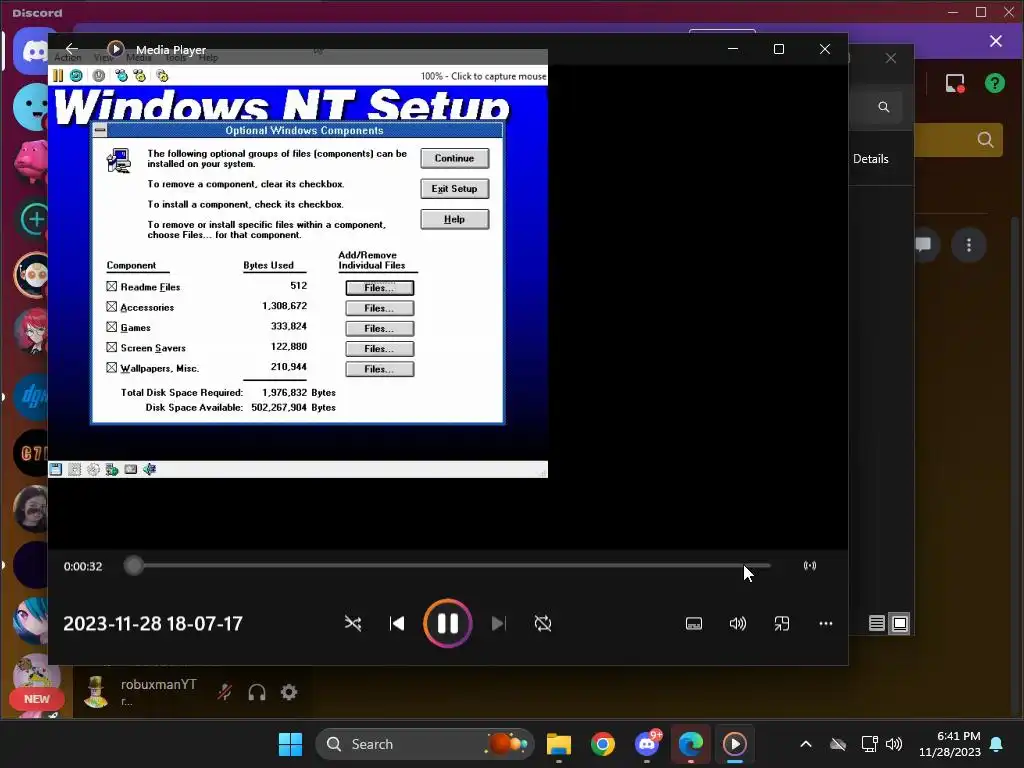
Task: Open the Action menu in VM window
Action: (x=67, y=57)
